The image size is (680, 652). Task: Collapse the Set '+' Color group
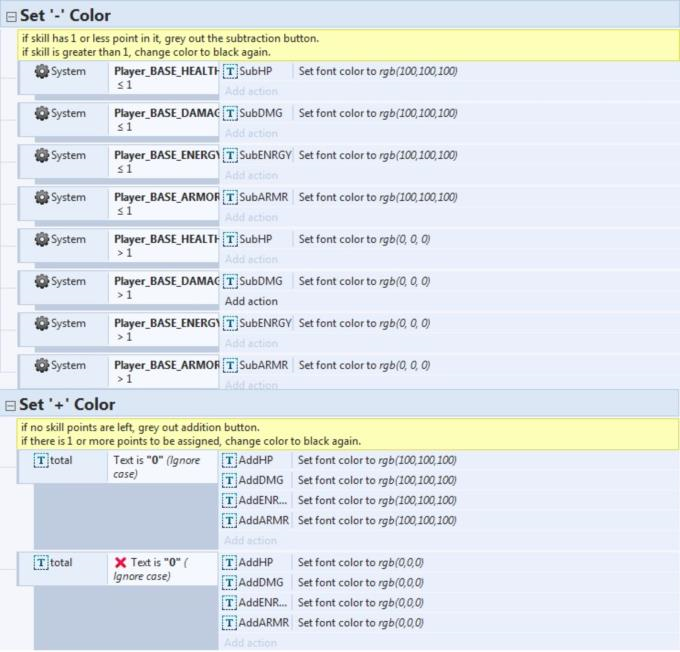10,405
